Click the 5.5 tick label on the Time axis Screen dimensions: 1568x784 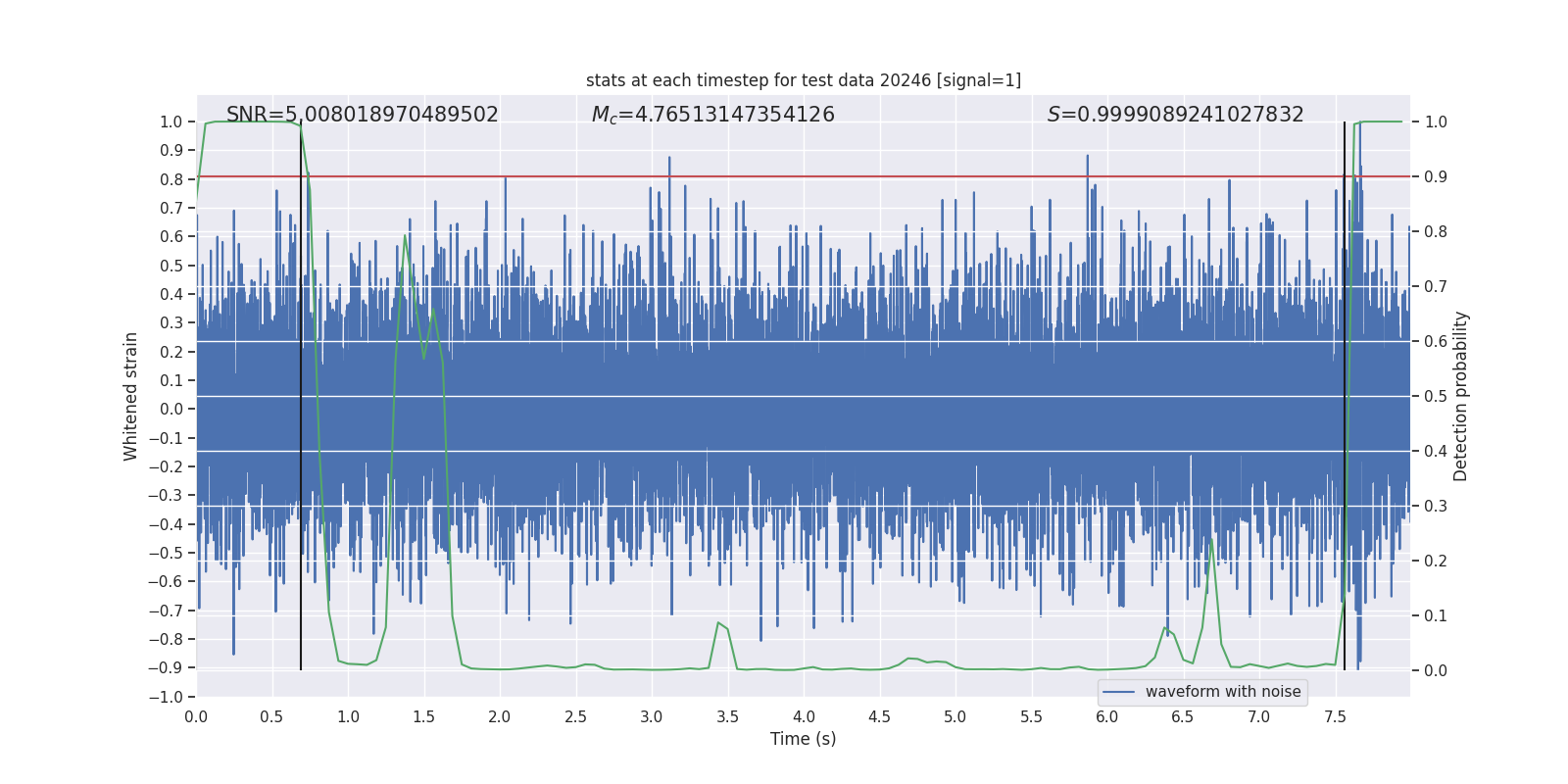tap(1031, 716)
